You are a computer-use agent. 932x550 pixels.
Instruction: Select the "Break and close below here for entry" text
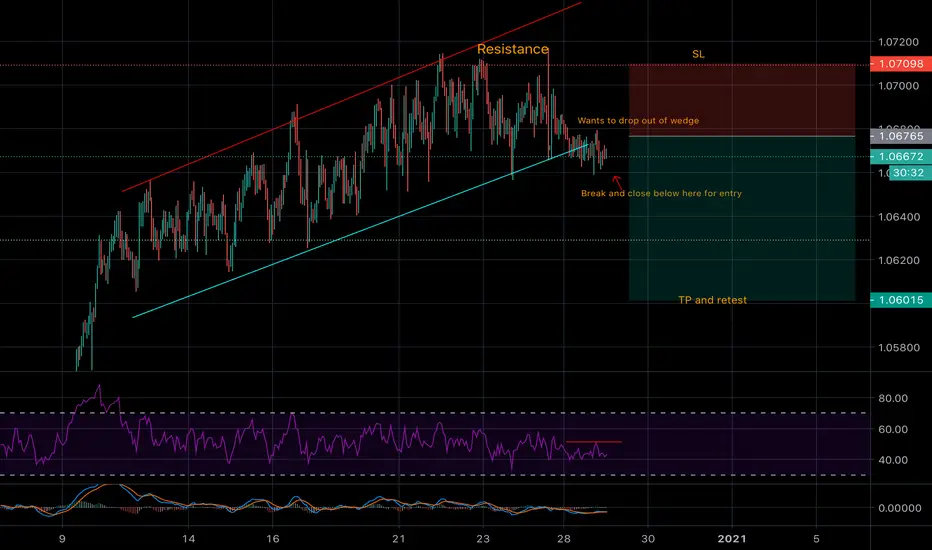[661, 193]
